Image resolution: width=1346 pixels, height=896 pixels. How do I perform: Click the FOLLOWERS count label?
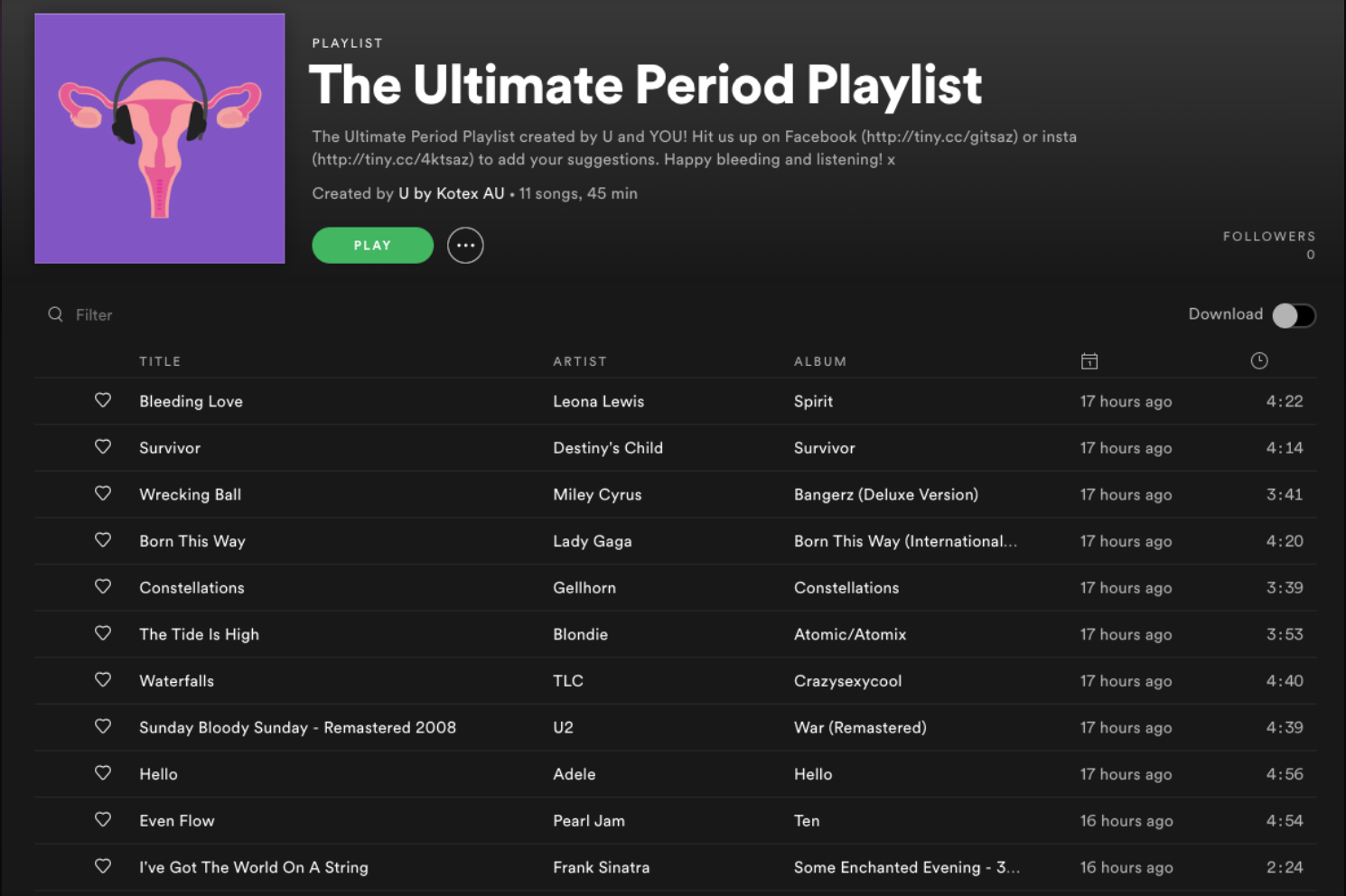coord(1269,237)
